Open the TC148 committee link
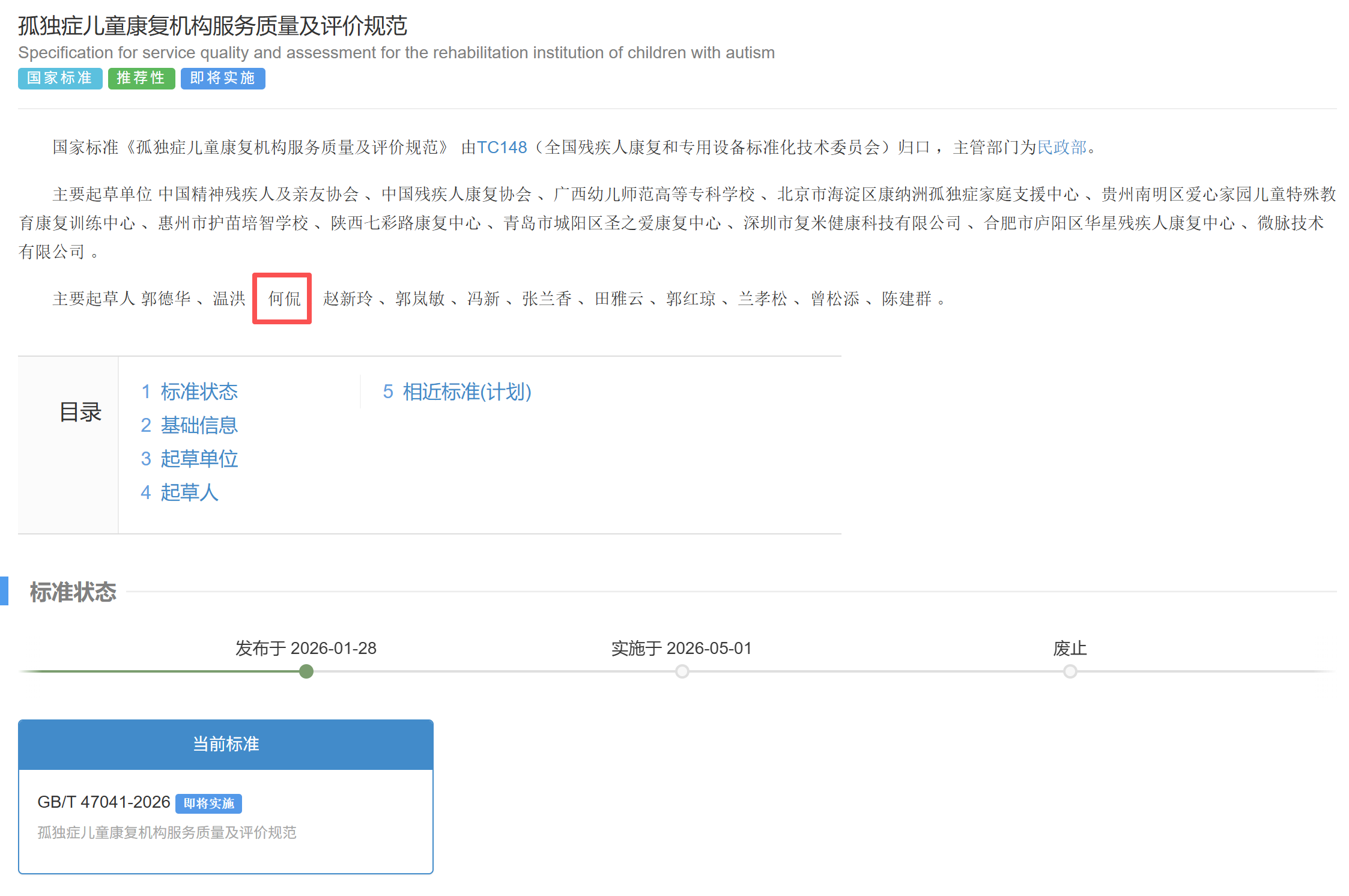Screen dimensions: 1349x896 [501, 147]
